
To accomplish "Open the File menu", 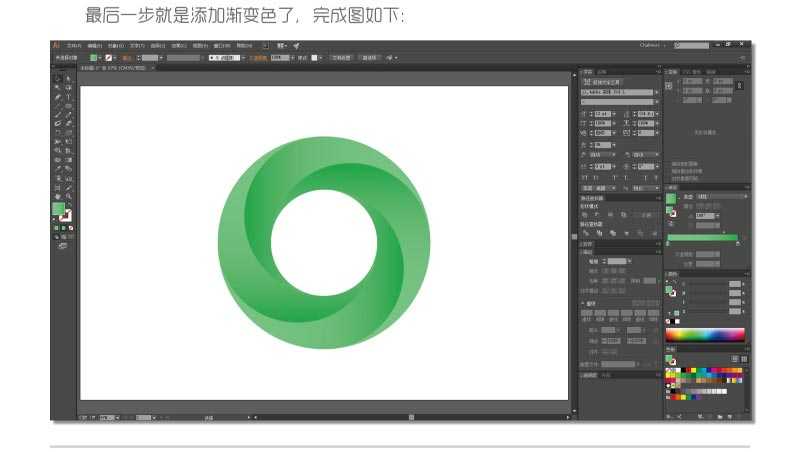I will (x=73, y=45).
